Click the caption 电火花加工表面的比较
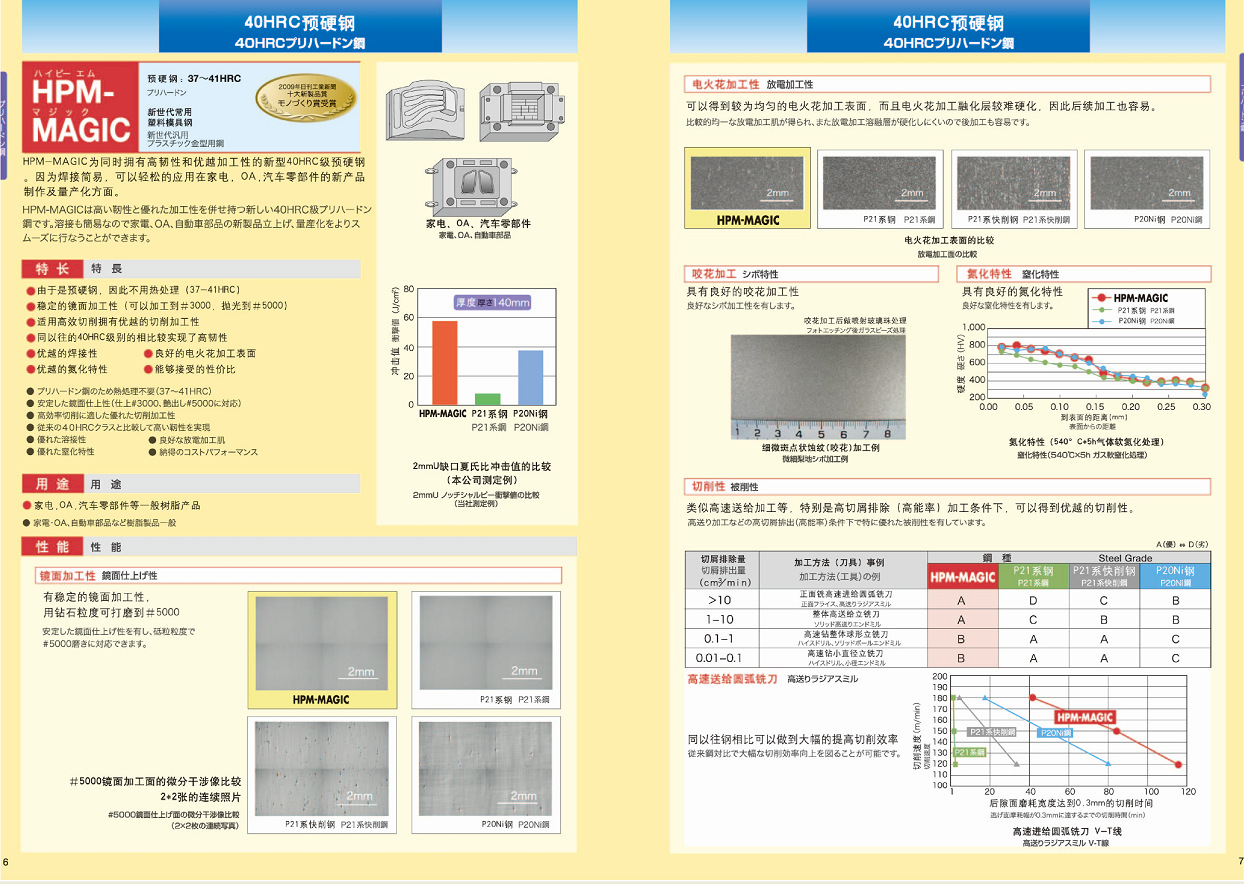This screenshot has width=1244, height=884. pos(949,240)
